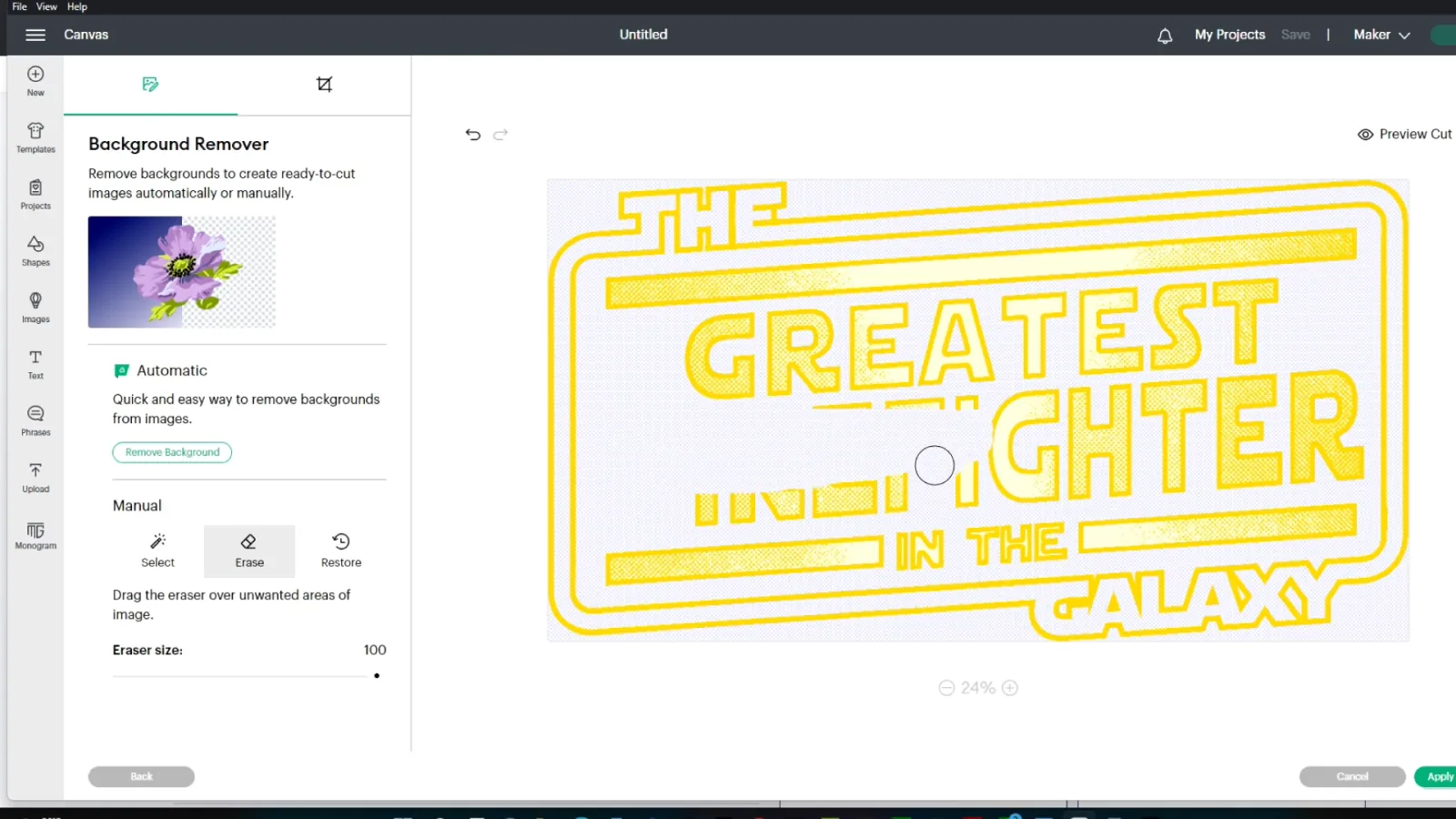The image size is (1456, 819).
Task: Undo the last erase action
Action: click(x=472, y=135)
